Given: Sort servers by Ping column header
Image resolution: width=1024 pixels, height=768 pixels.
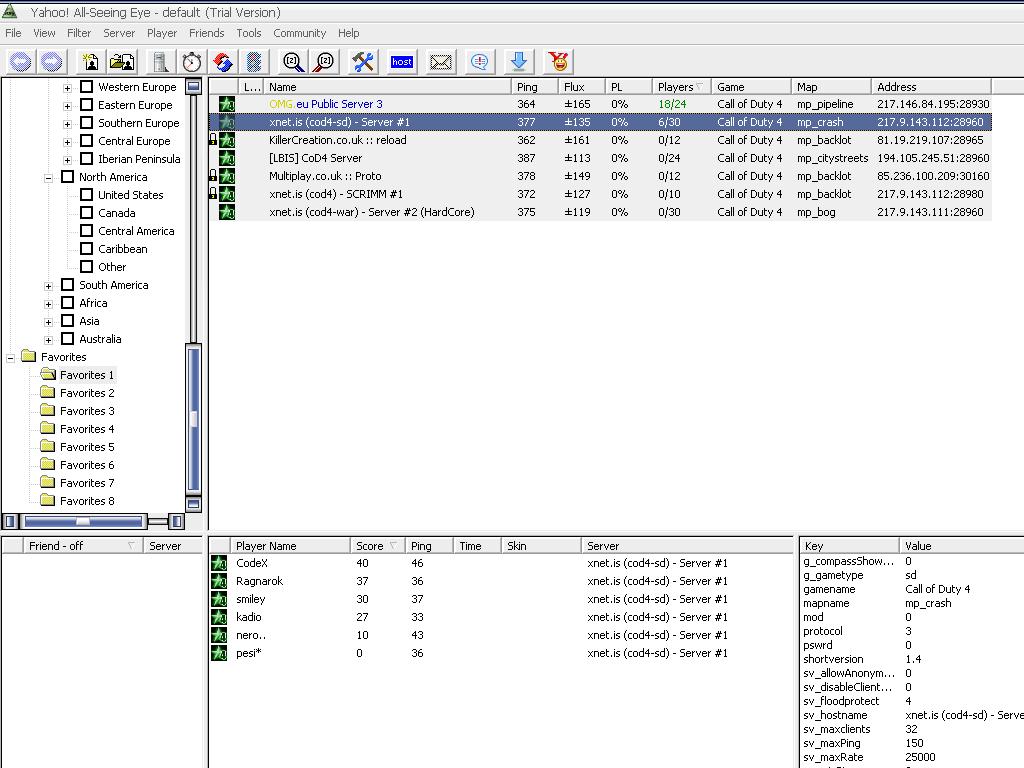Looking at the screenshot, I should coord(534,87).
